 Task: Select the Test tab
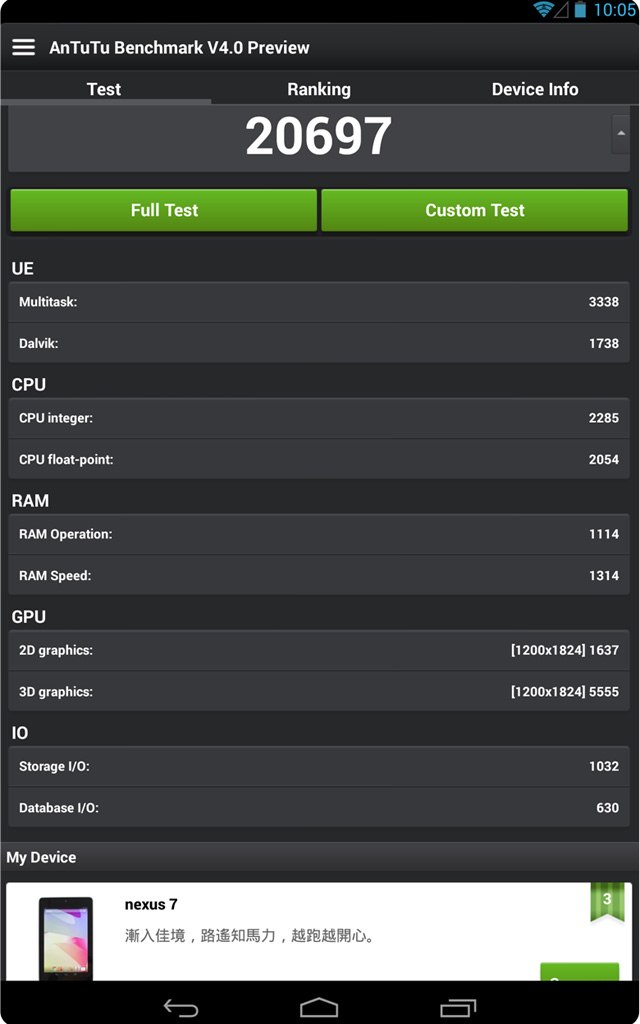click(104, 89)
